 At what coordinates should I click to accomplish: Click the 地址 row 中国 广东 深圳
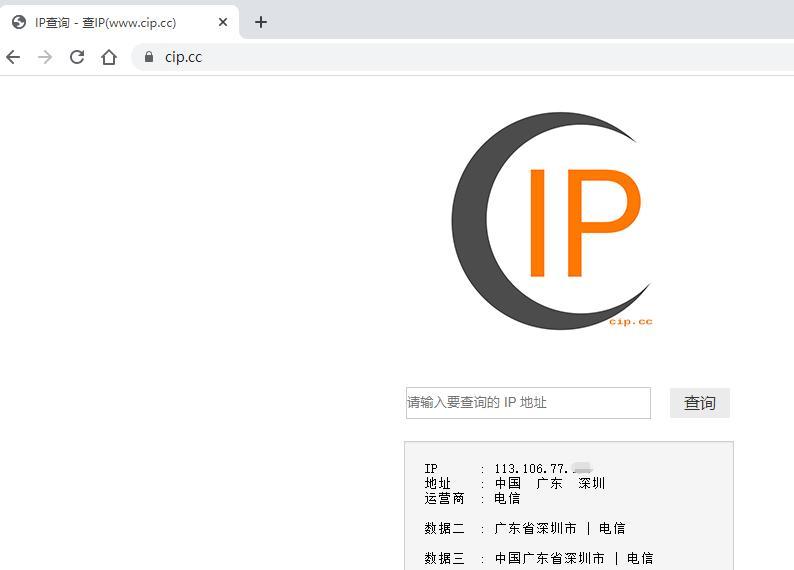pyautogui.click(x=549, y=483)
